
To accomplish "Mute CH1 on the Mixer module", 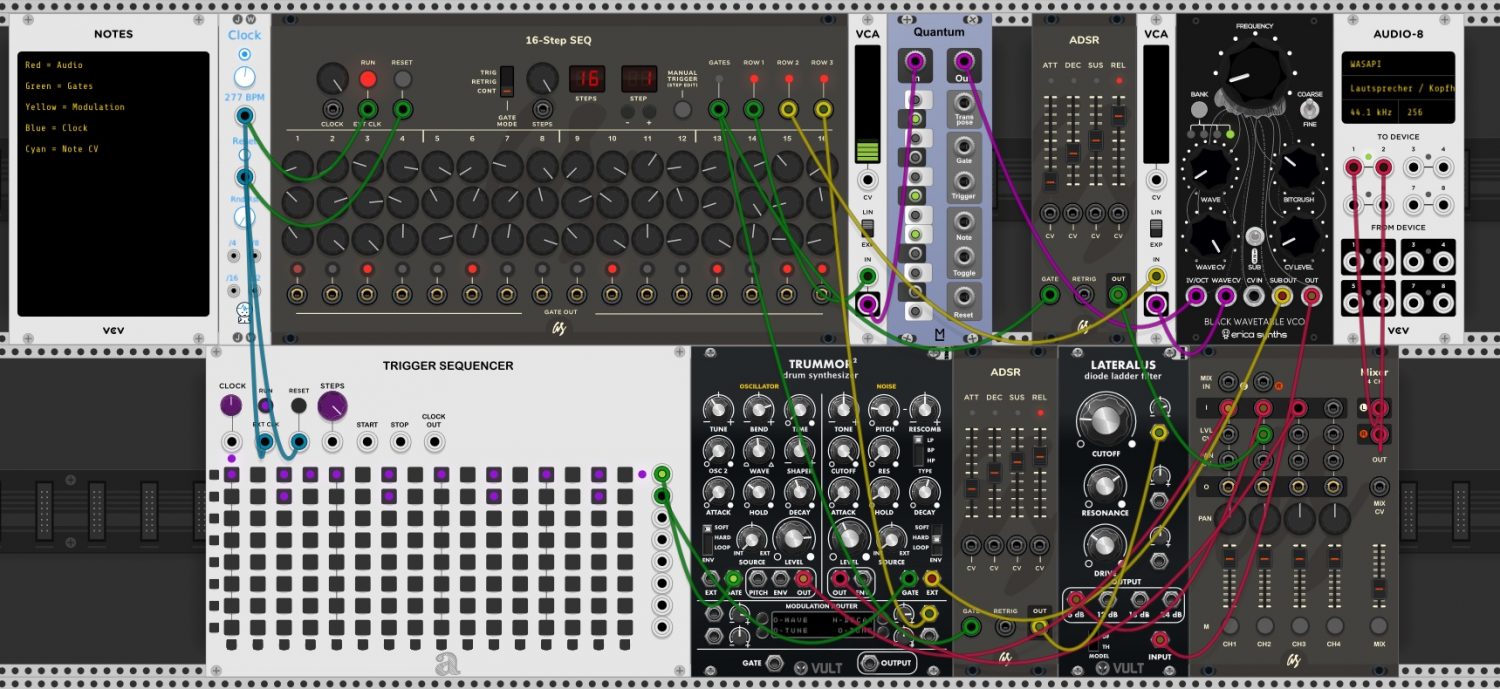I will coord(1229,625).
